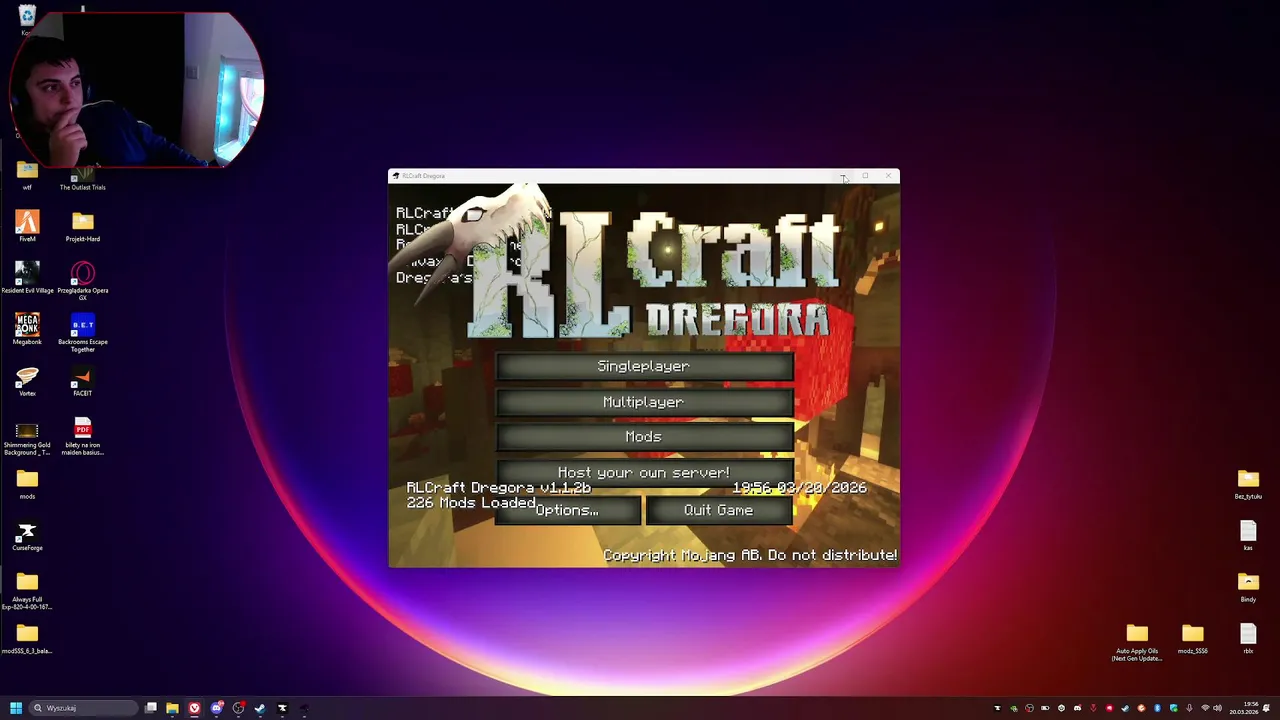
Task: Open OBS Studio from the taskbar
Action: coord(238,708)
